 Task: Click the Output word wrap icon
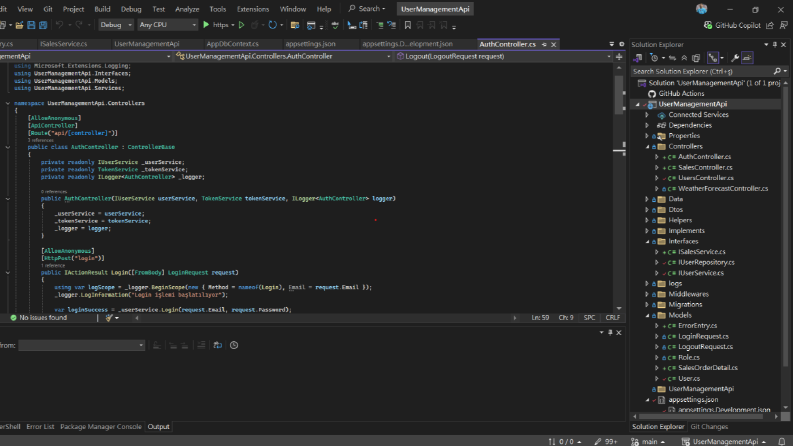(x=217, y=345)
